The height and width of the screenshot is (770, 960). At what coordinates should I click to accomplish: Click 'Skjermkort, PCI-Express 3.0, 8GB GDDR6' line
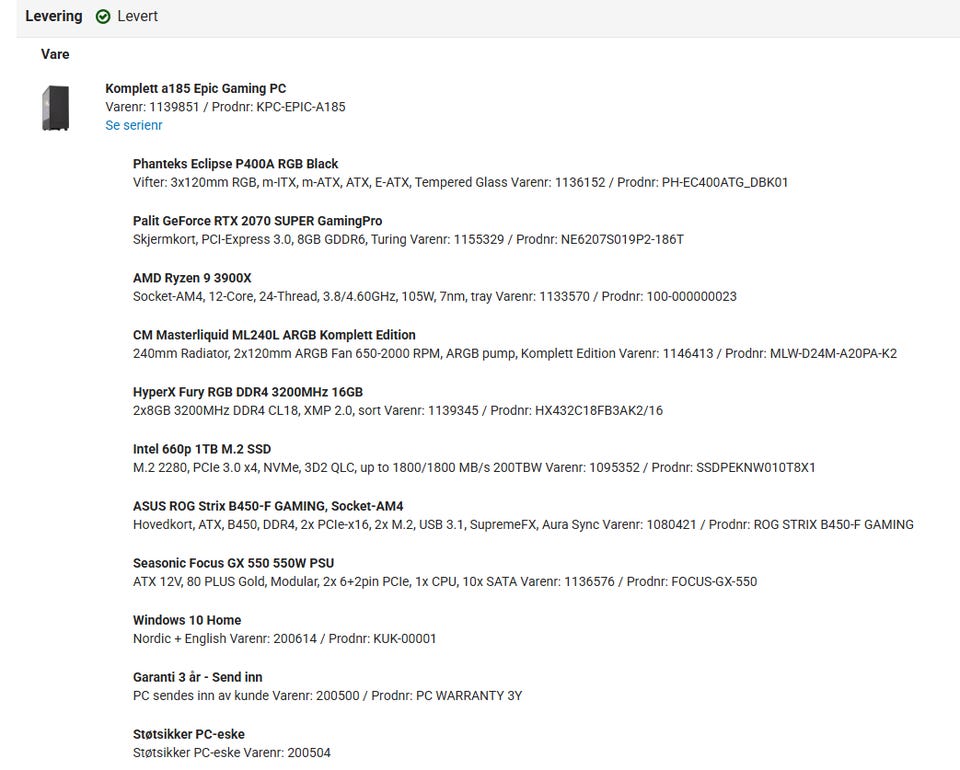coord(408,239)
